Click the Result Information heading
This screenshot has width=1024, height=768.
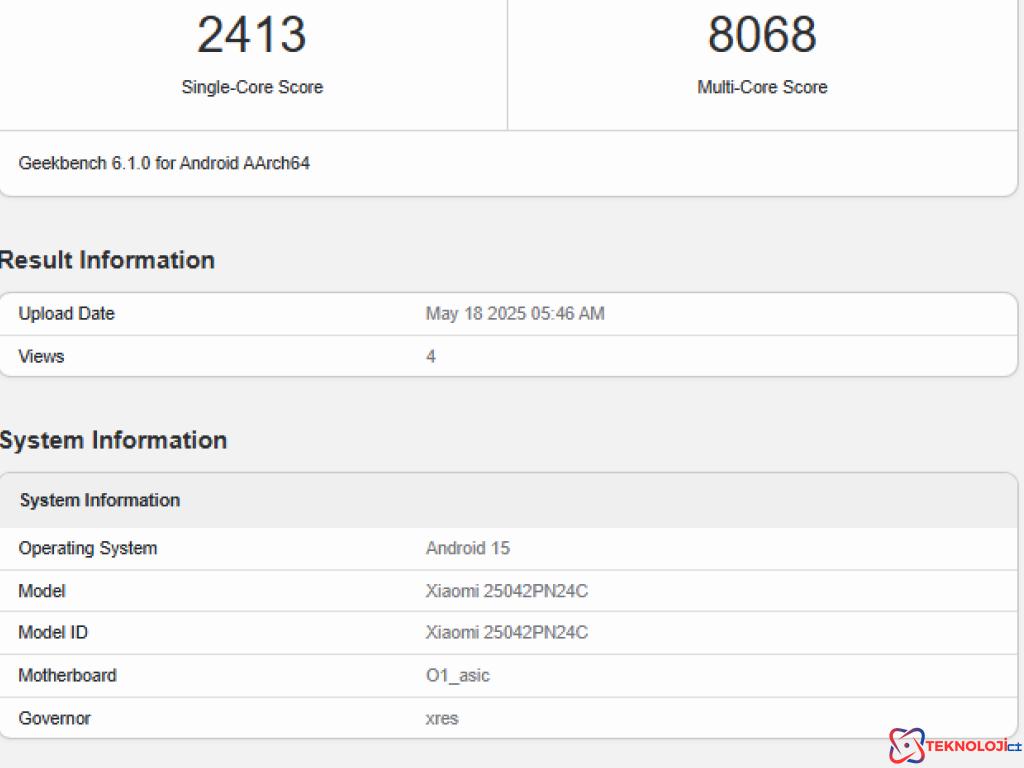point(107,260)
